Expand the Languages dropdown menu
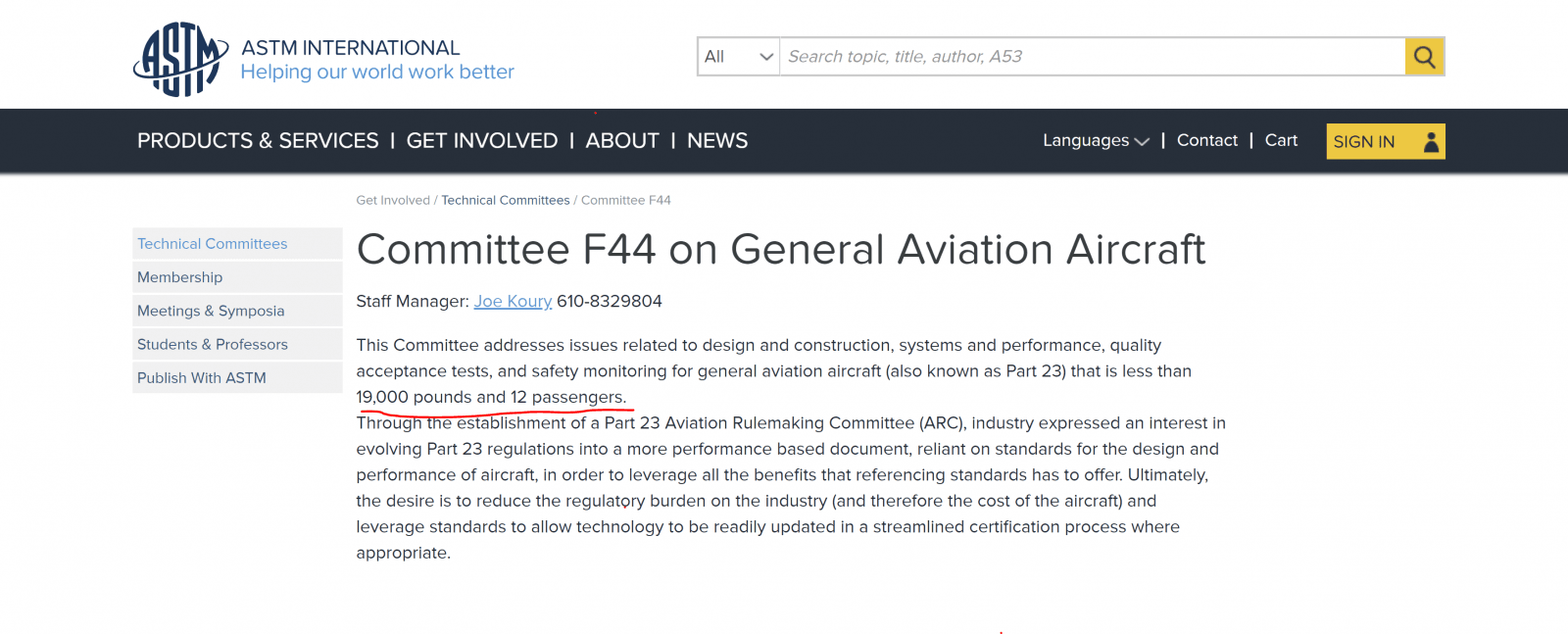Image resolution: width=1568 pixels, height=634 pixels. pyautogui.click(x=1096, y=140)
